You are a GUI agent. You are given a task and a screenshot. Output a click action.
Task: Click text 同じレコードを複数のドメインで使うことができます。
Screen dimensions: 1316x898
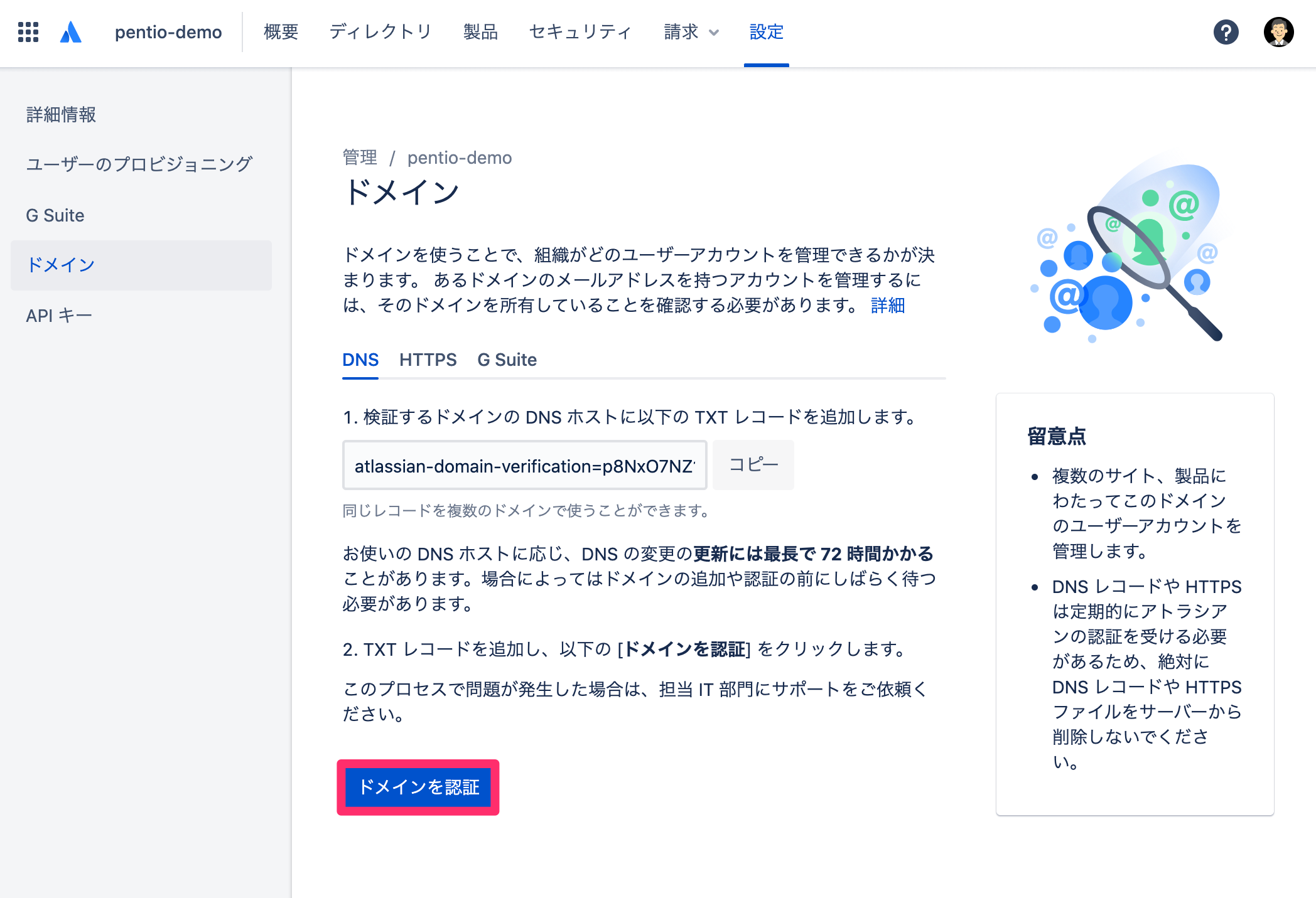(526, 511)
